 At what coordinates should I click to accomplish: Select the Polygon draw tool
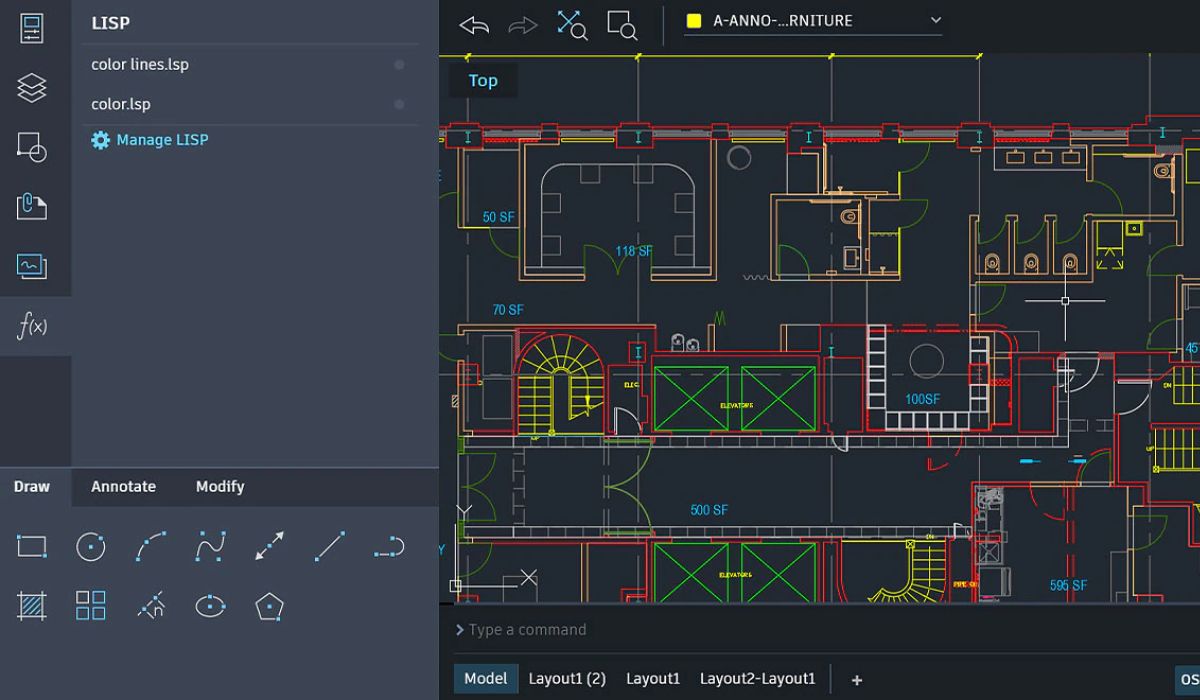pos(269,605)
